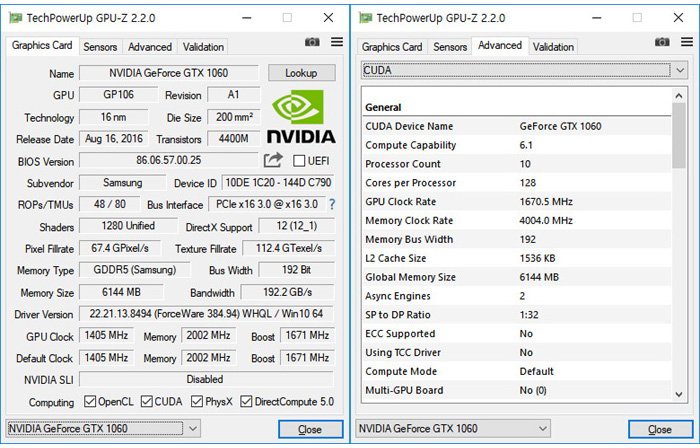Toggle the DirectCompute 5.0 checkbox
Screen dimensions: 700x448
click(x=246, y=401)
